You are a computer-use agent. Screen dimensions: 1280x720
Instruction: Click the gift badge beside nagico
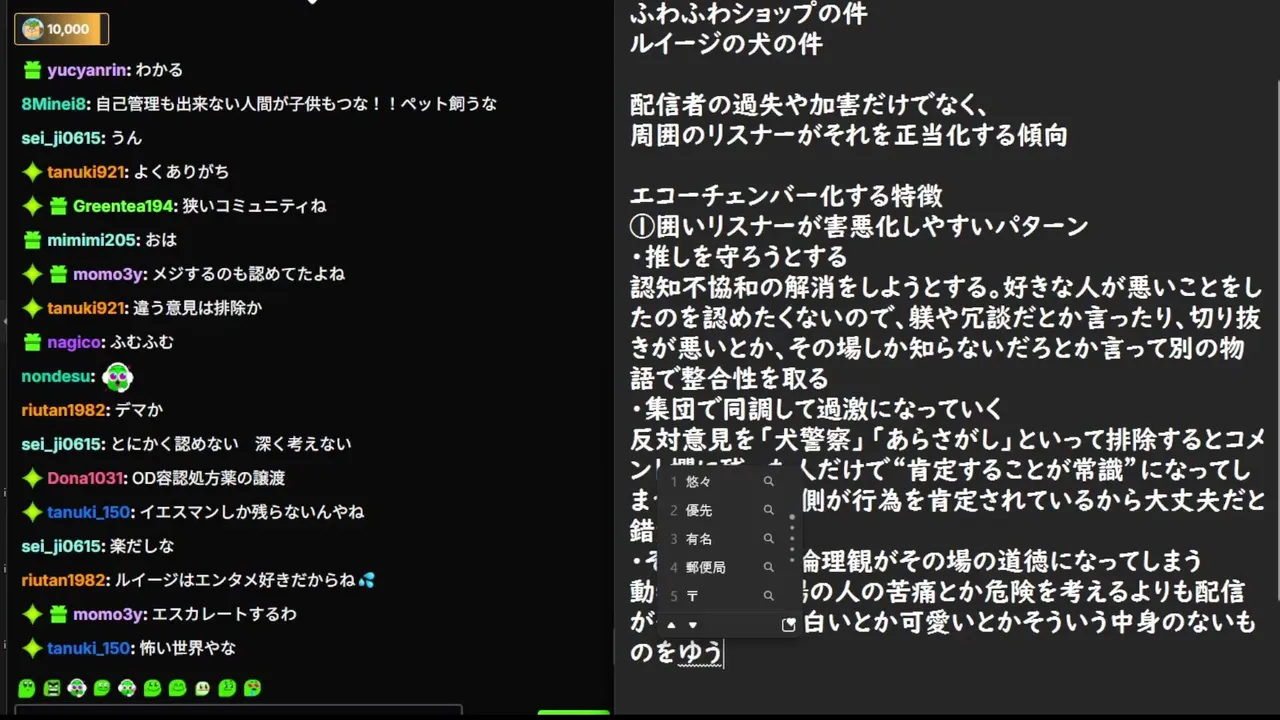pyautogui.click(x=33, y=342)
